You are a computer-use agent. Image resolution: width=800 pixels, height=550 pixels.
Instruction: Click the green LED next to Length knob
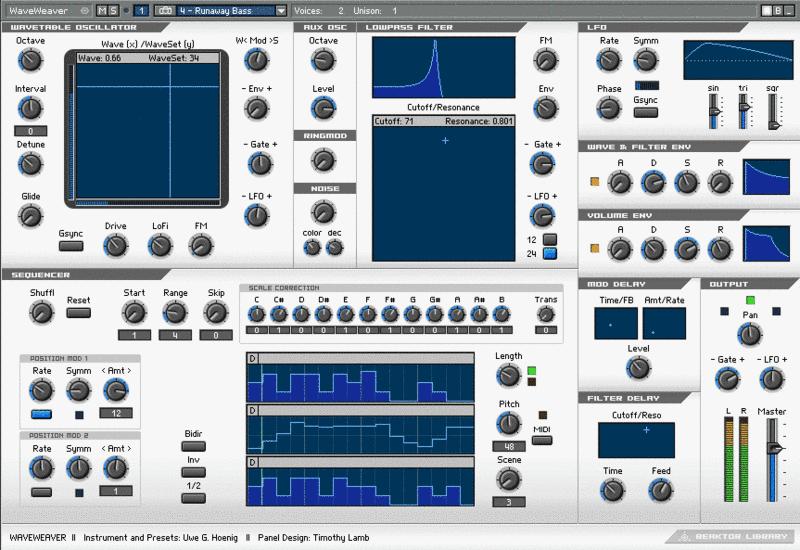tap(532, 371)
